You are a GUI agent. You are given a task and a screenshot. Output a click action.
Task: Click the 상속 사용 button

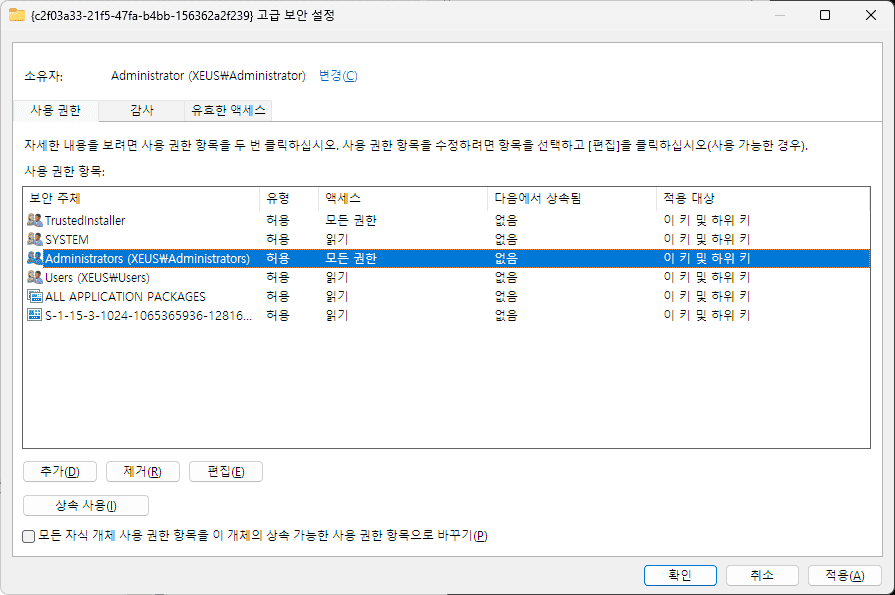[x=86, y=506]
